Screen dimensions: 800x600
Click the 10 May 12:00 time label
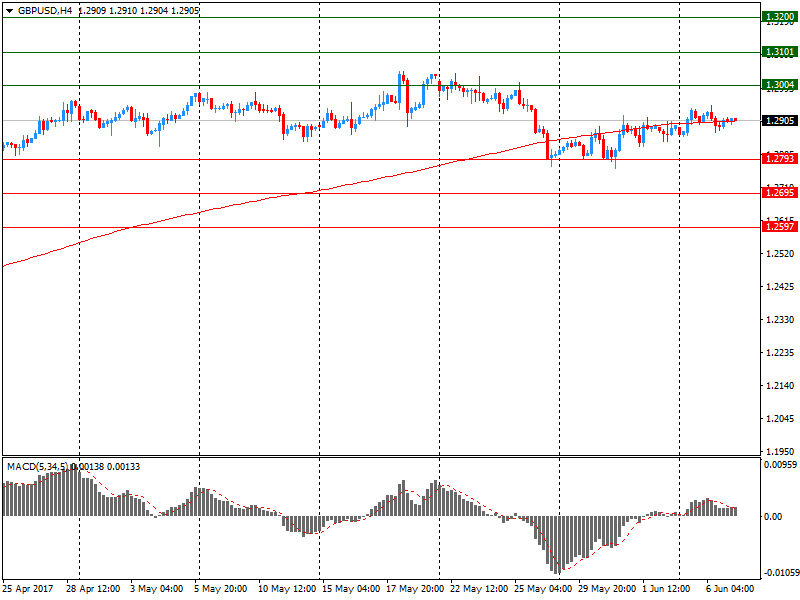pyautogui.click(x=287, y=589)
